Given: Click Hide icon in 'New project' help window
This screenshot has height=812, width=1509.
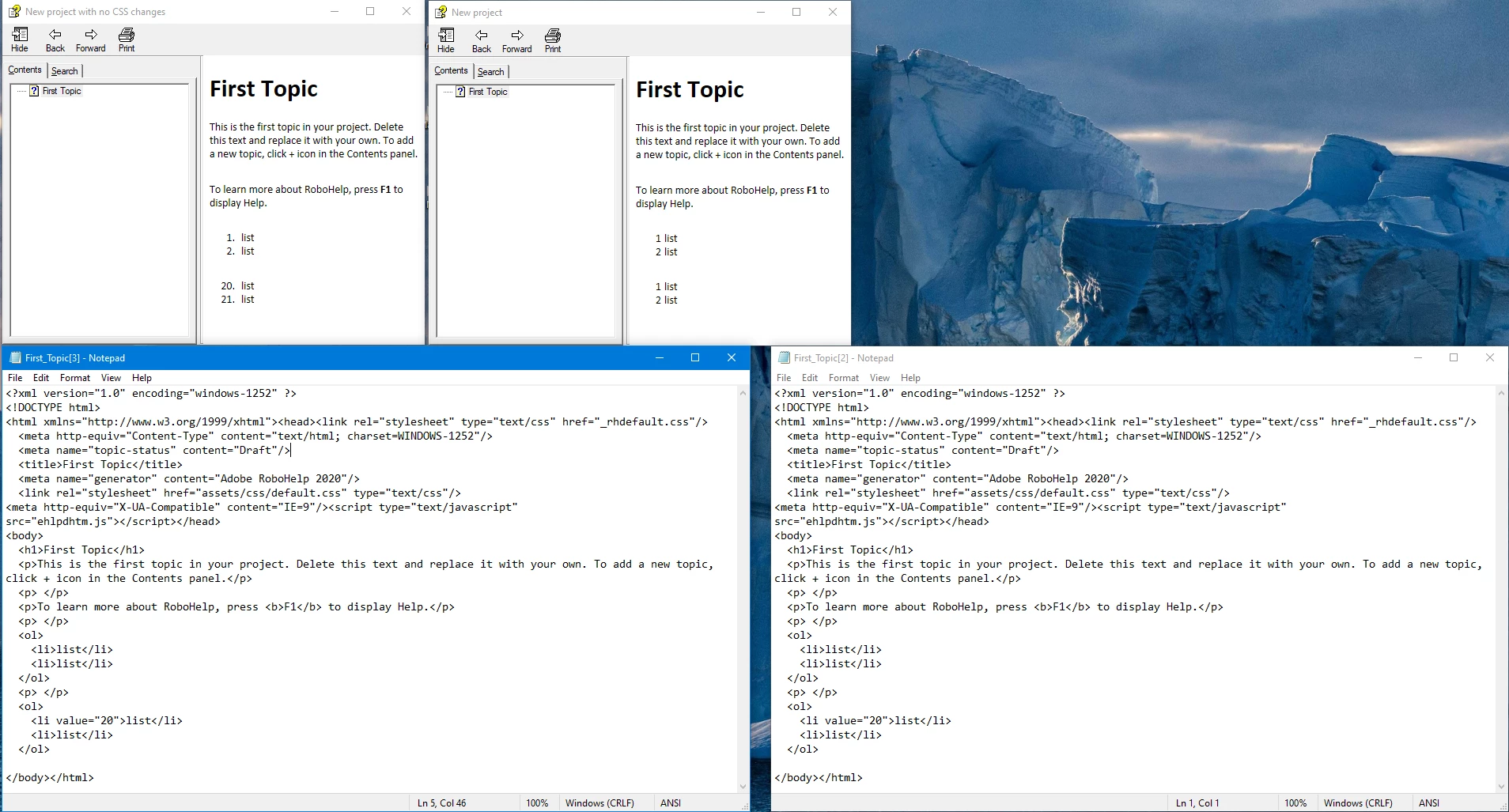Looking at the screenshot, I should click(x=446, y=36).
